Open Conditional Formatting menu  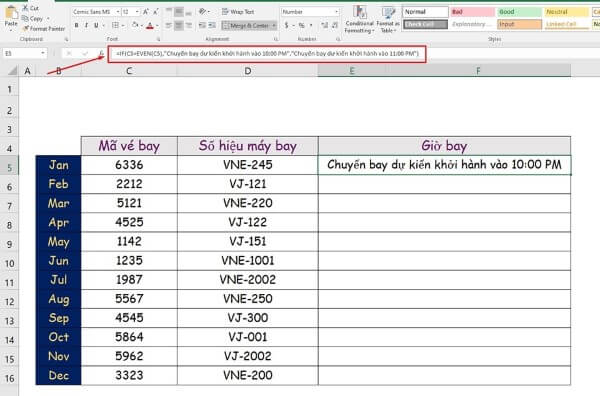pyautogui.click(x=359, y=19)
